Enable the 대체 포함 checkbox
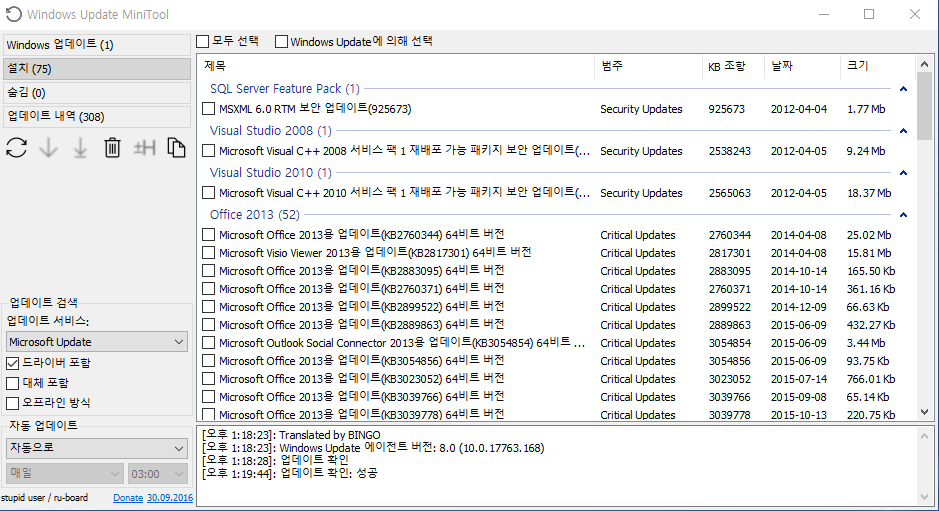Image resolution: width=939 pixels, height=511 pixels. tap(13, 383)
